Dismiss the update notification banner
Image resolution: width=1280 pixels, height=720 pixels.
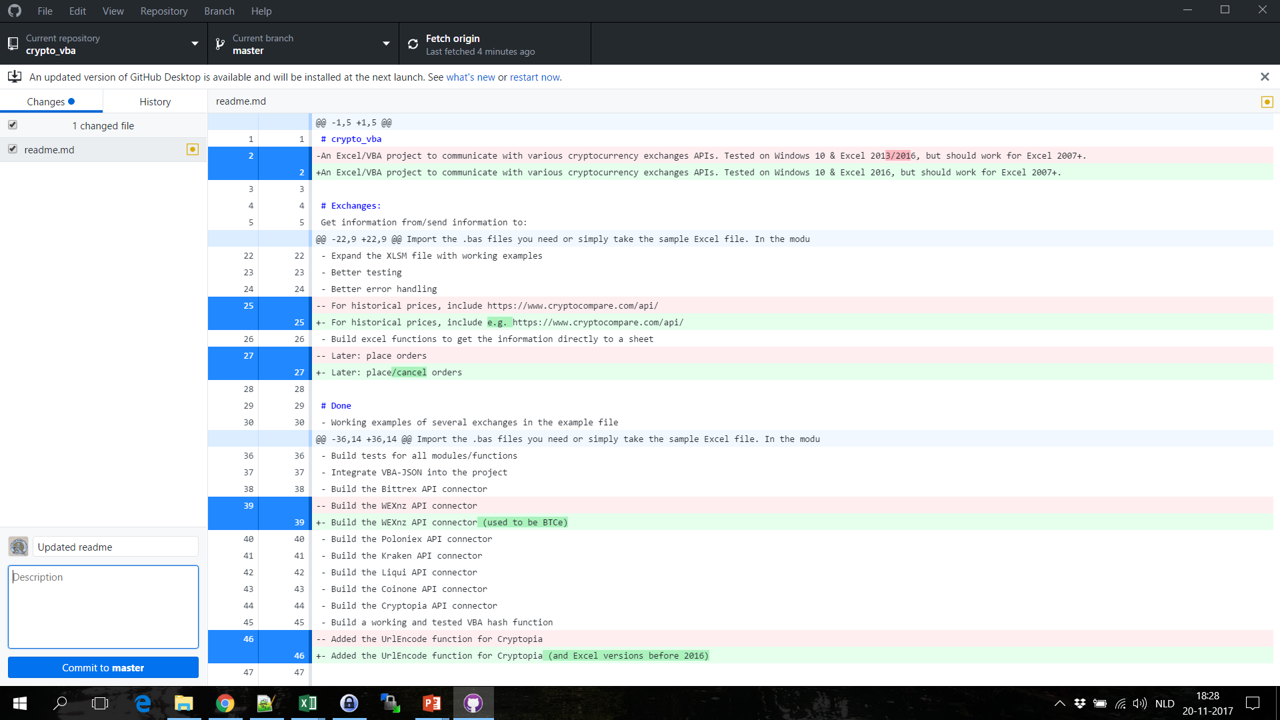click(1264, 77)
